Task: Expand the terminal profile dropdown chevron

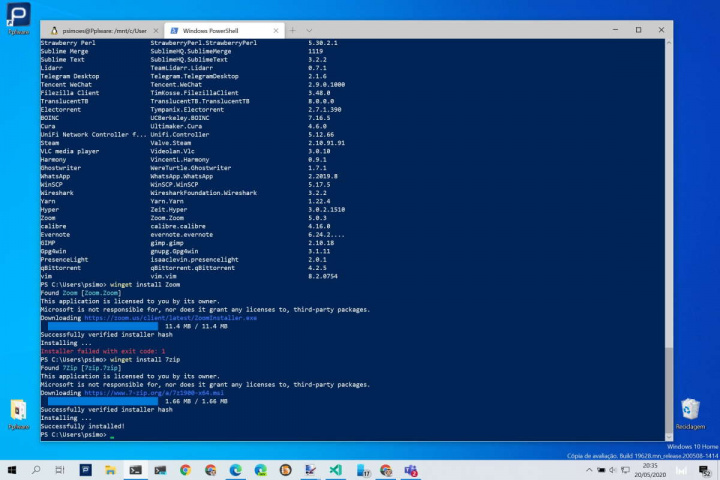Action: click(310, 30)
